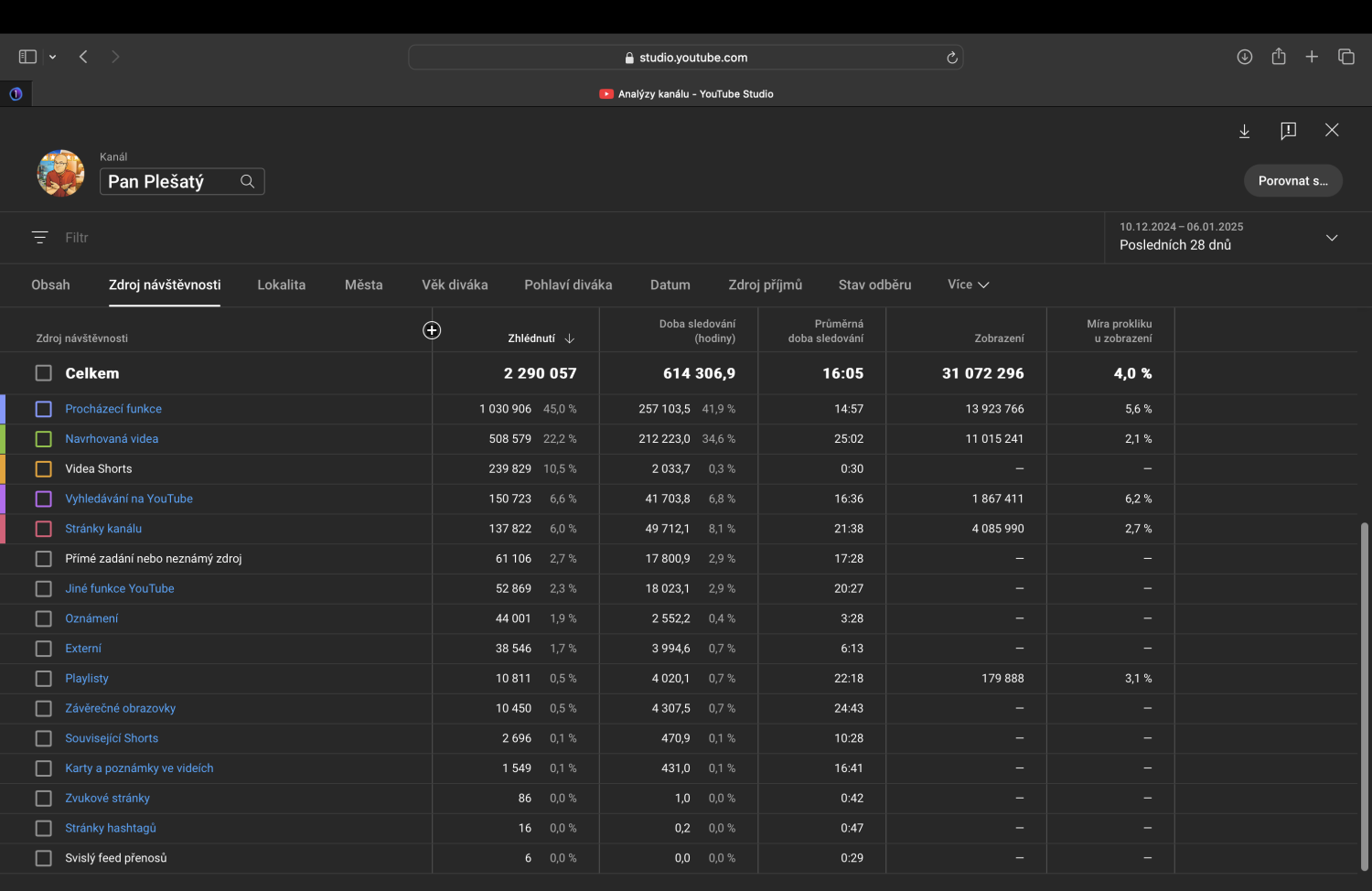This screenshot has width=1372, height=891.
Task: Check the Externí checkbox
Action: click(43, 649)
